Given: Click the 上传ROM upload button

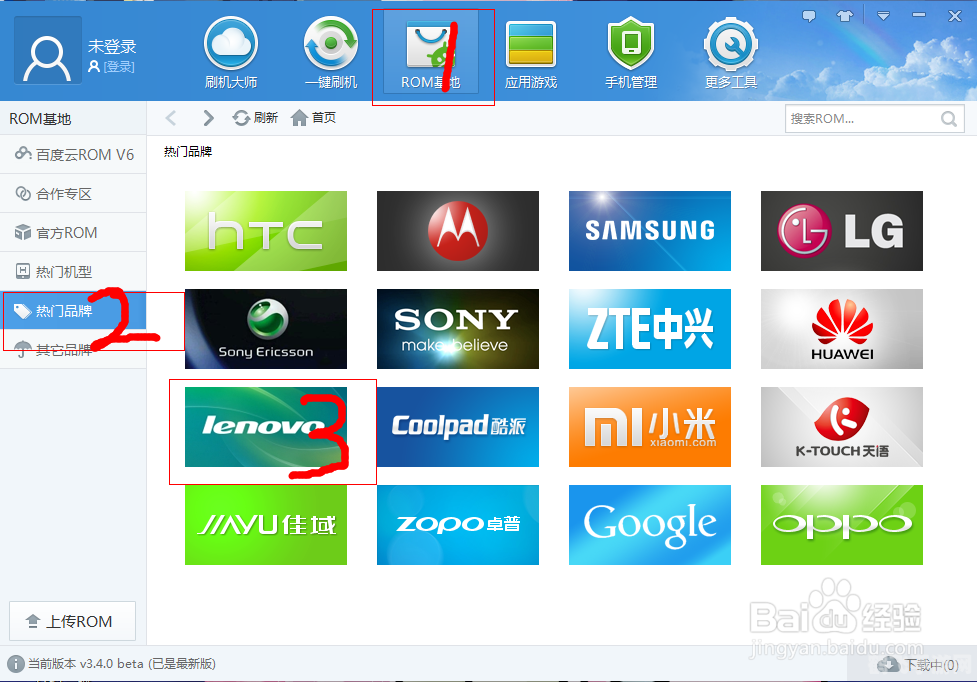Looking at the screenshot, I should tap(71, 621).
